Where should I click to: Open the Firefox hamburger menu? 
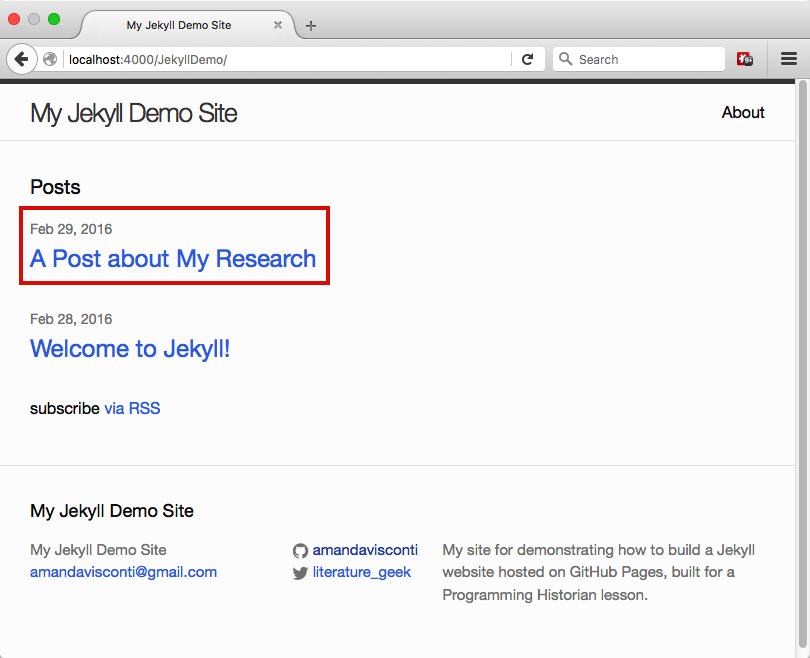789,58
